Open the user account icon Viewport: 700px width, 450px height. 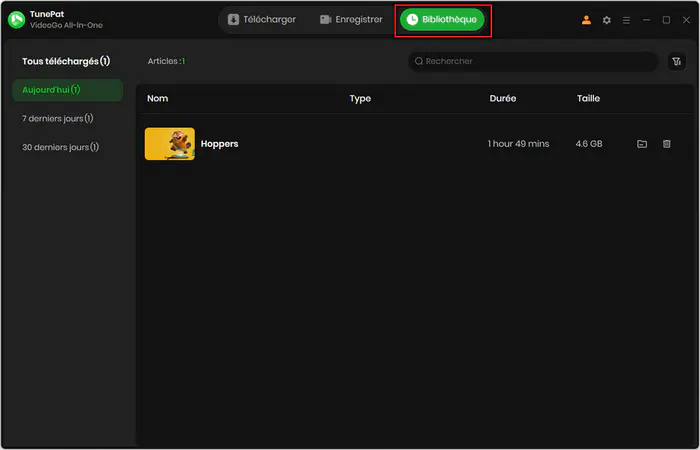point(586,20)
